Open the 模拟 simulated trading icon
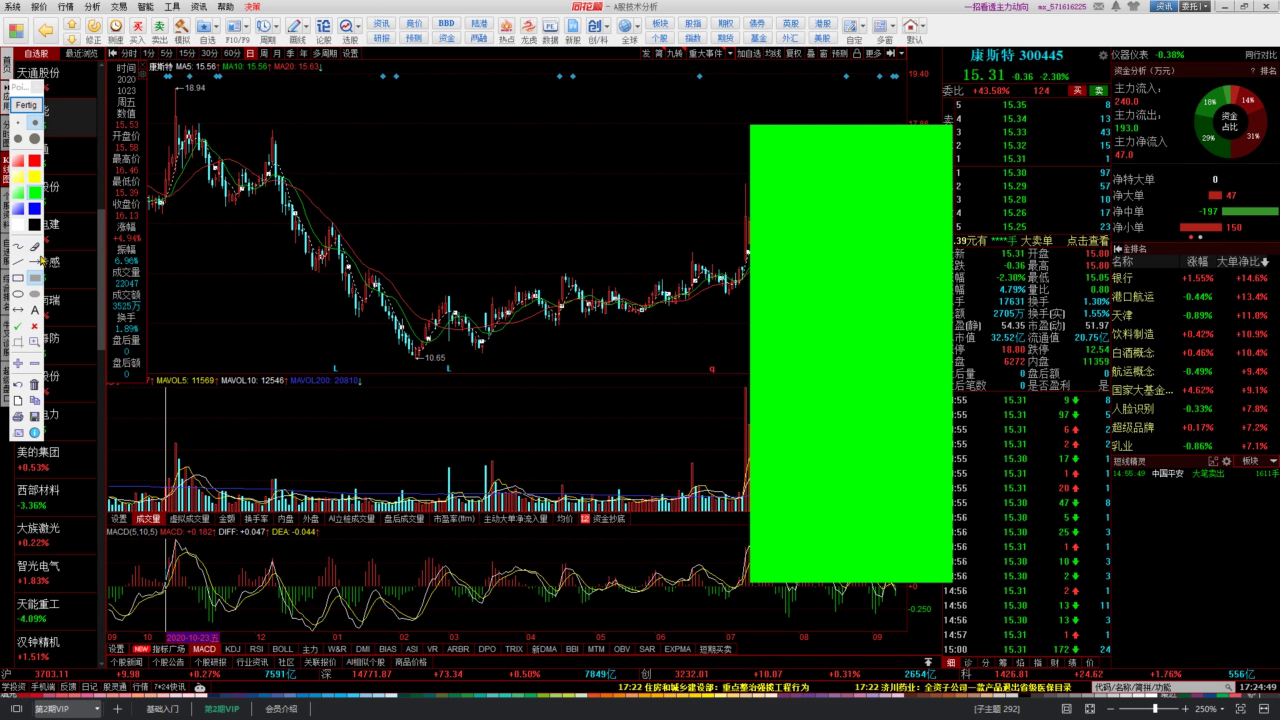 tap(182, 30)
